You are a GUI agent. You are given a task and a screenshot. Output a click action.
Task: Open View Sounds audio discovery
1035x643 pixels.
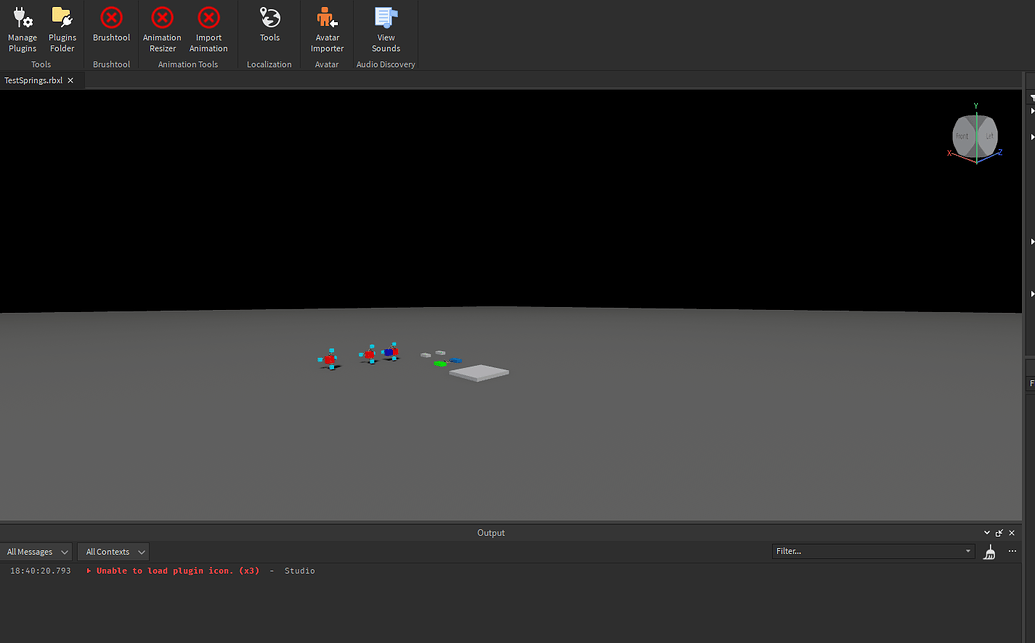pyautogui.click(x=385, y=30)
